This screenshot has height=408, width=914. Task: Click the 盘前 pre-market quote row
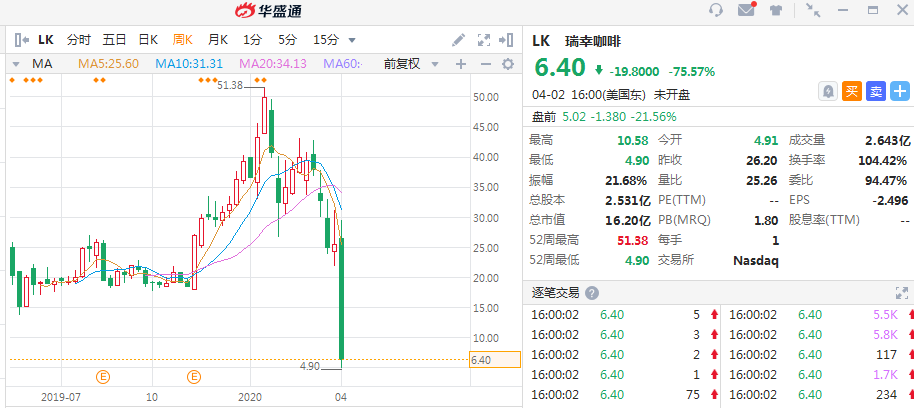pyautogui.click(x=718, y=117)
